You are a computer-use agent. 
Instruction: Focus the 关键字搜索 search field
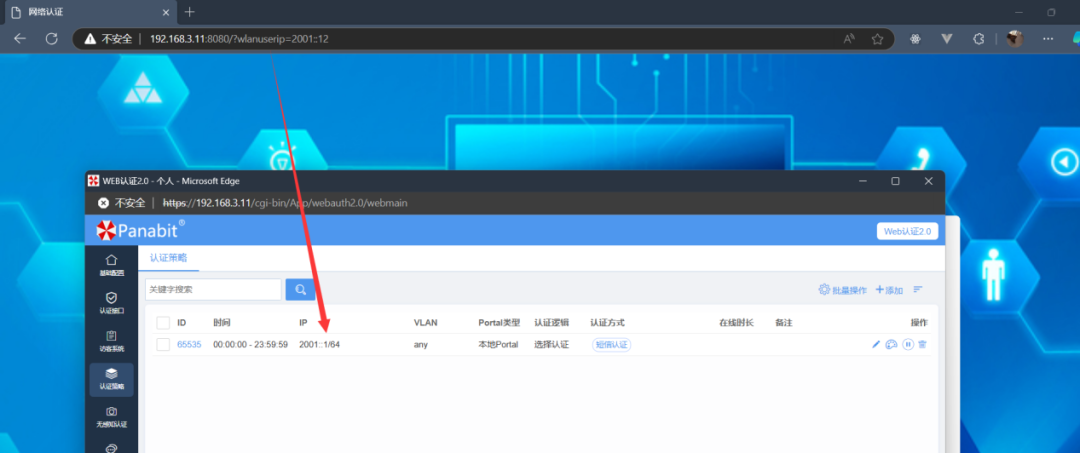click(214, 290)
